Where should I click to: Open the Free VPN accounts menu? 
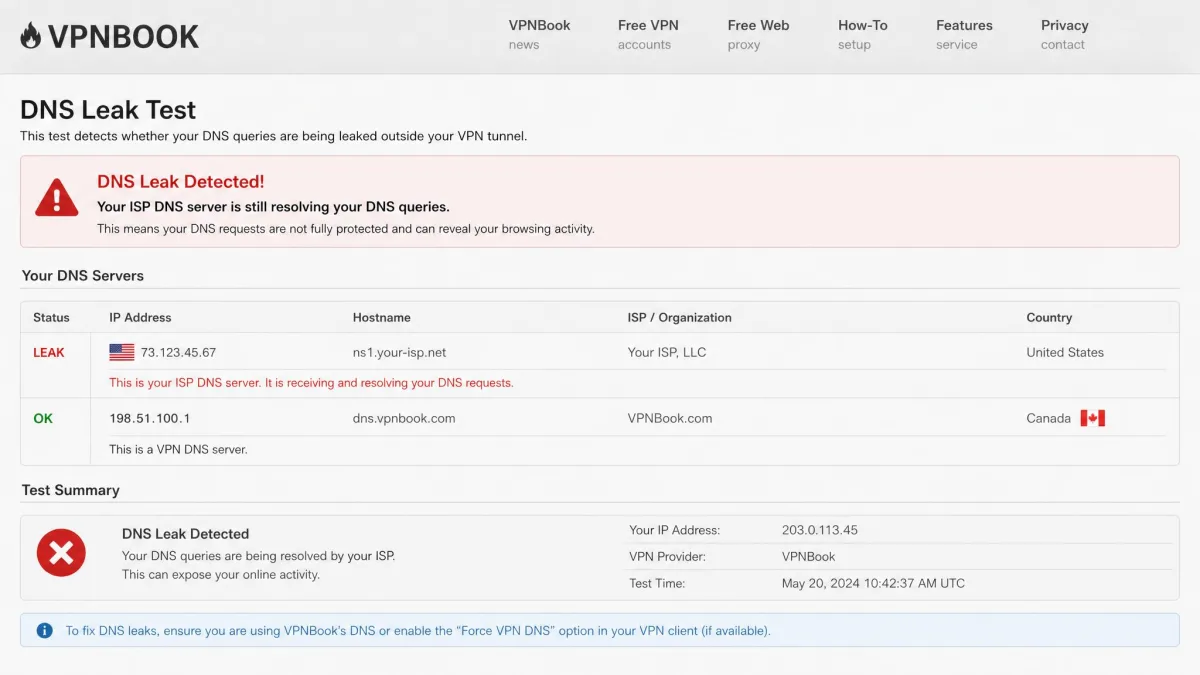[648, 35]
